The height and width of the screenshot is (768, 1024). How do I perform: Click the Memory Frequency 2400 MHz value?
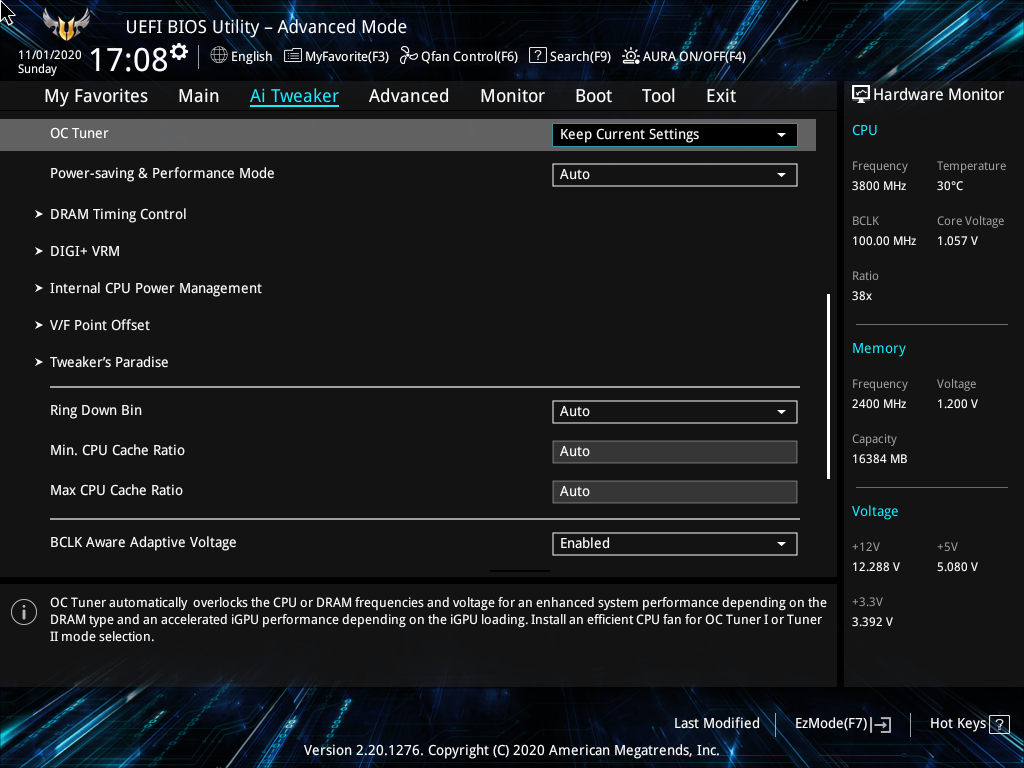[878, 404]
